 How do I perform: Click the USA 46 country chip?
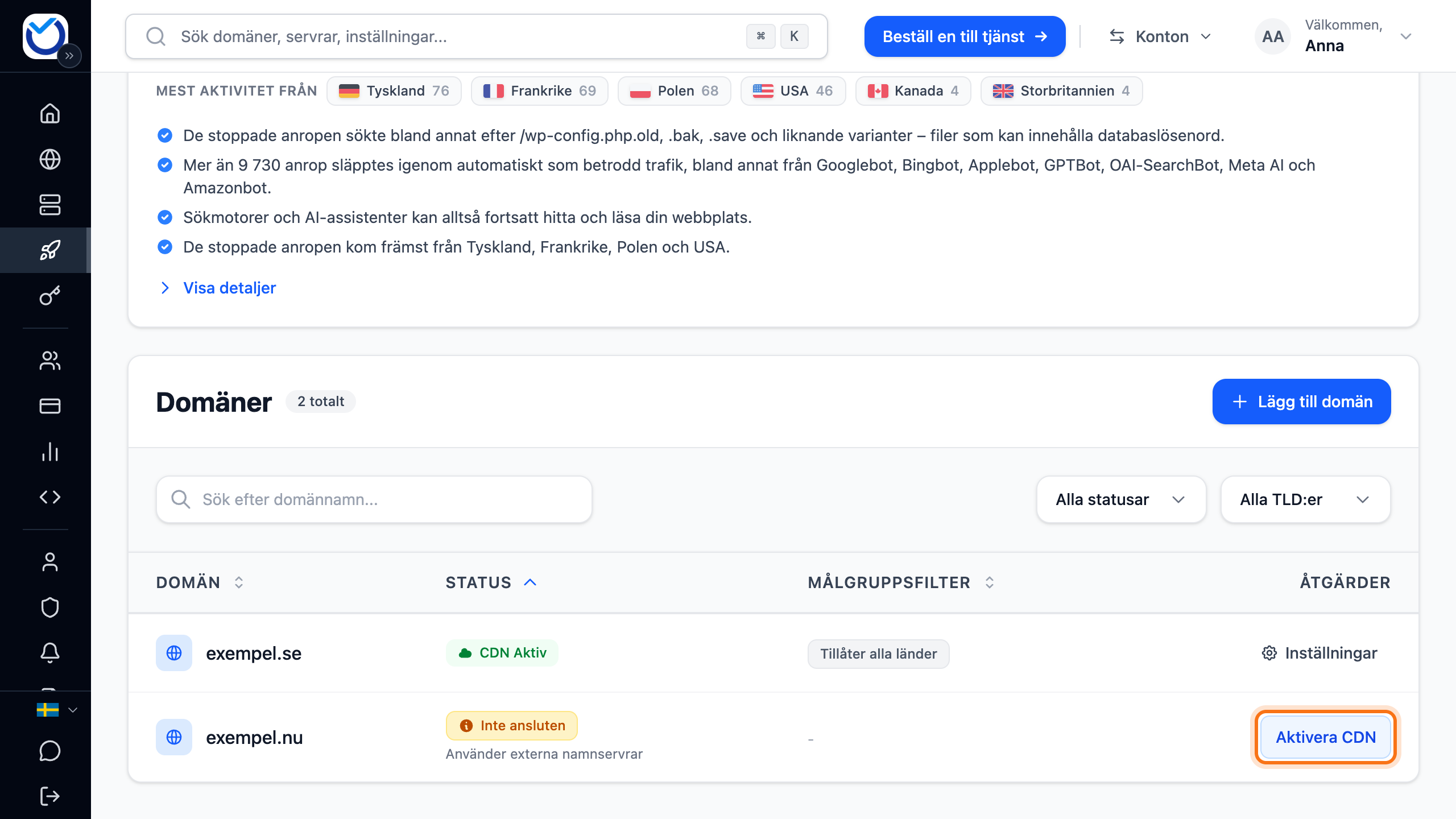793,91
